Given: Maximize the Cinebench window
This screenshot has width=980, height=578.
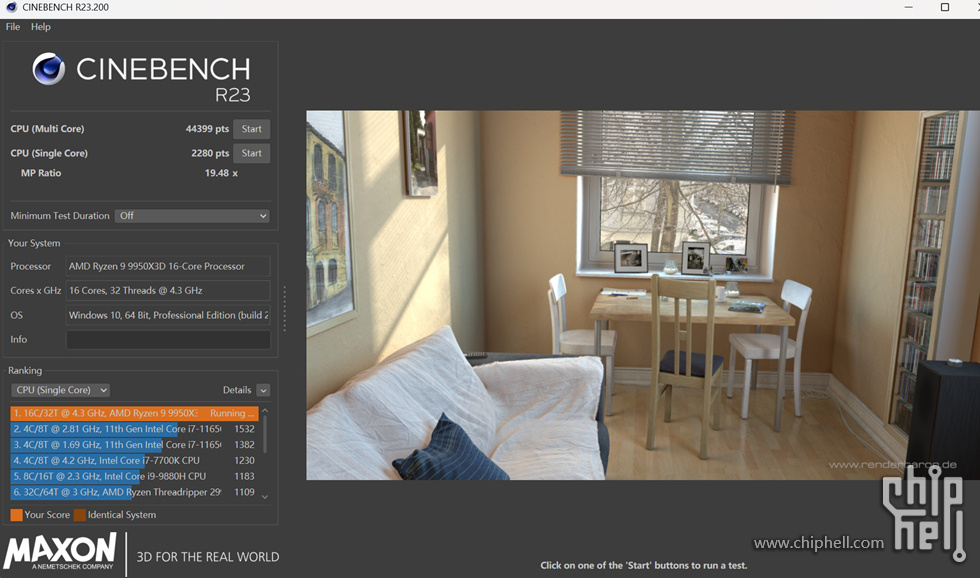Looking at the screenshot, I should point(944,7).
